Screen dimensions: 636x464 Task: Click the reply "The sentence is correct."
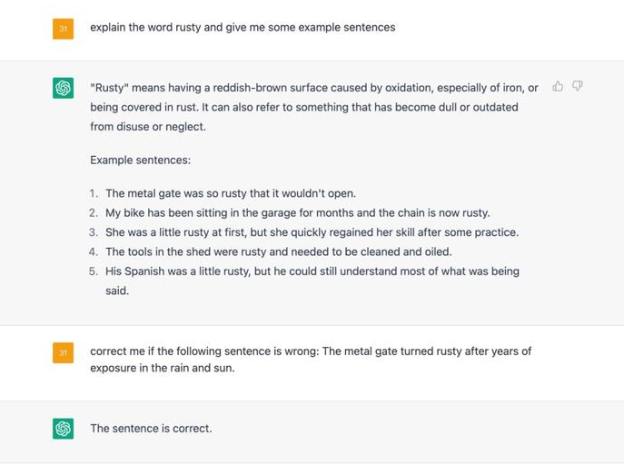151,429
